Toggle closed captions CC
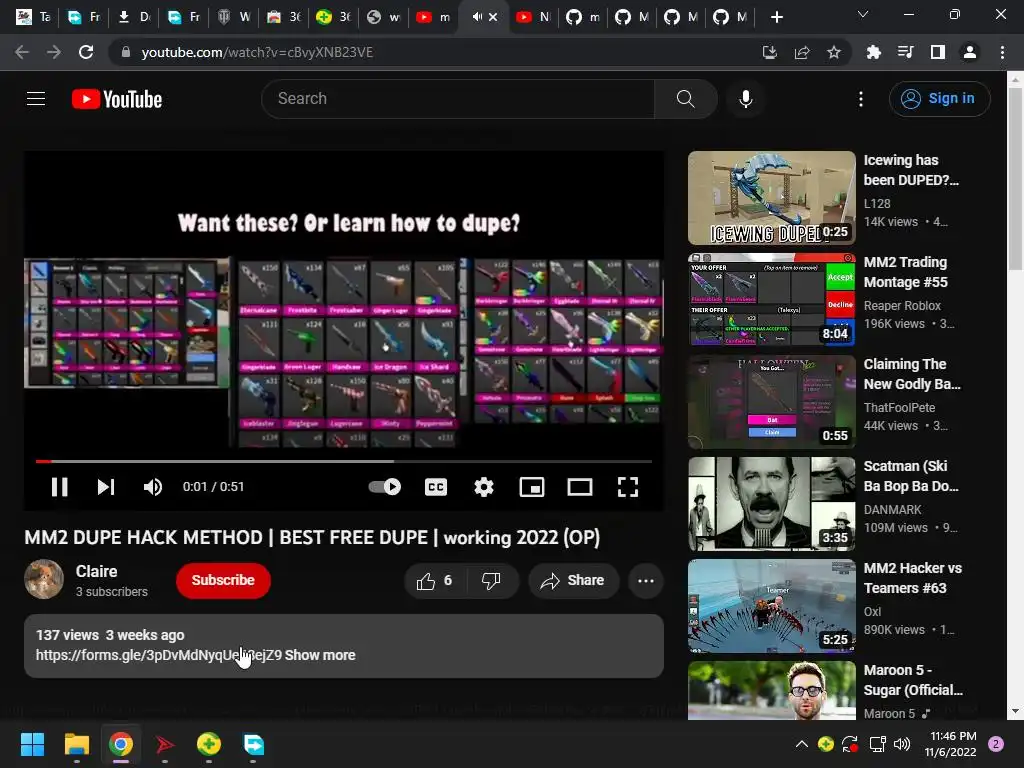 [436, 487]
